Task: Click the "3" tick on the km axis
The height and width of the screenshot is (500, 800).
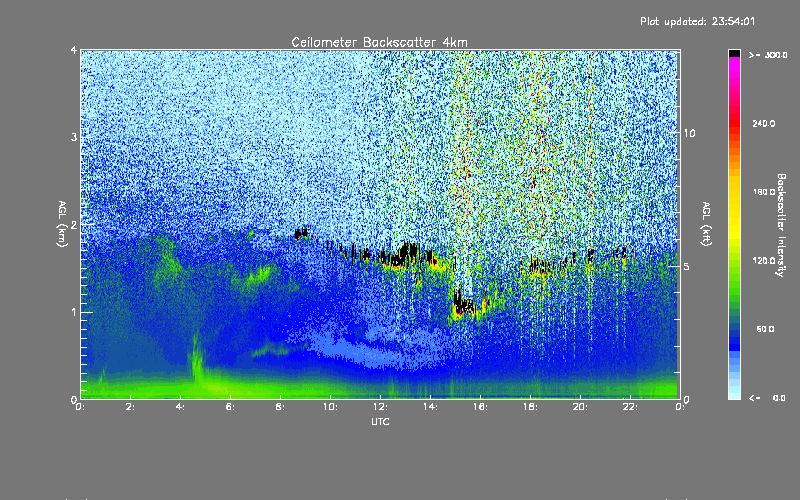Action: [74, 137]
